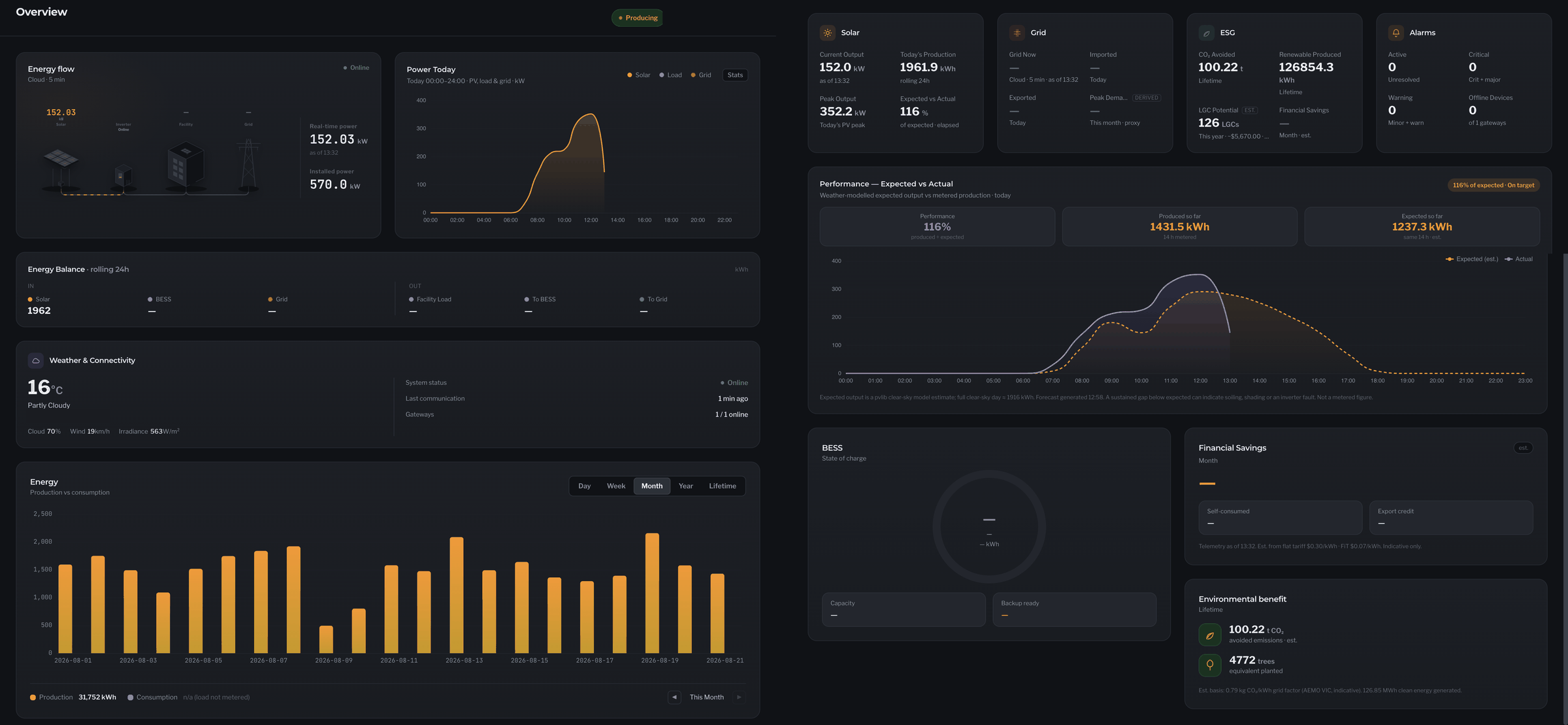
Task: Click the Grid card pylon icon
Action: pyautogui.click(x=1017, y=33)
